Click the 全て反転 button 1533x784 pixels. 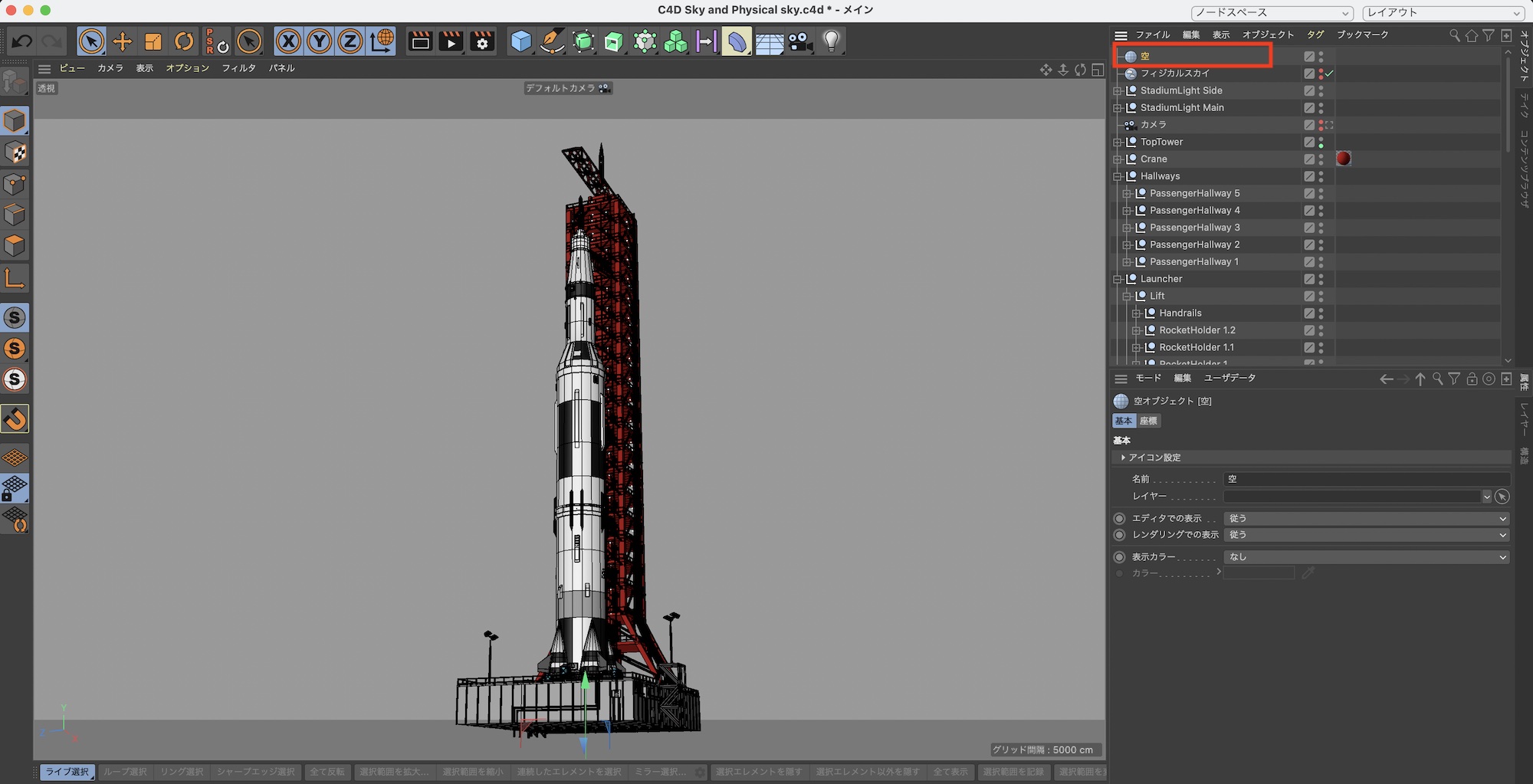(x=327, y=772)
